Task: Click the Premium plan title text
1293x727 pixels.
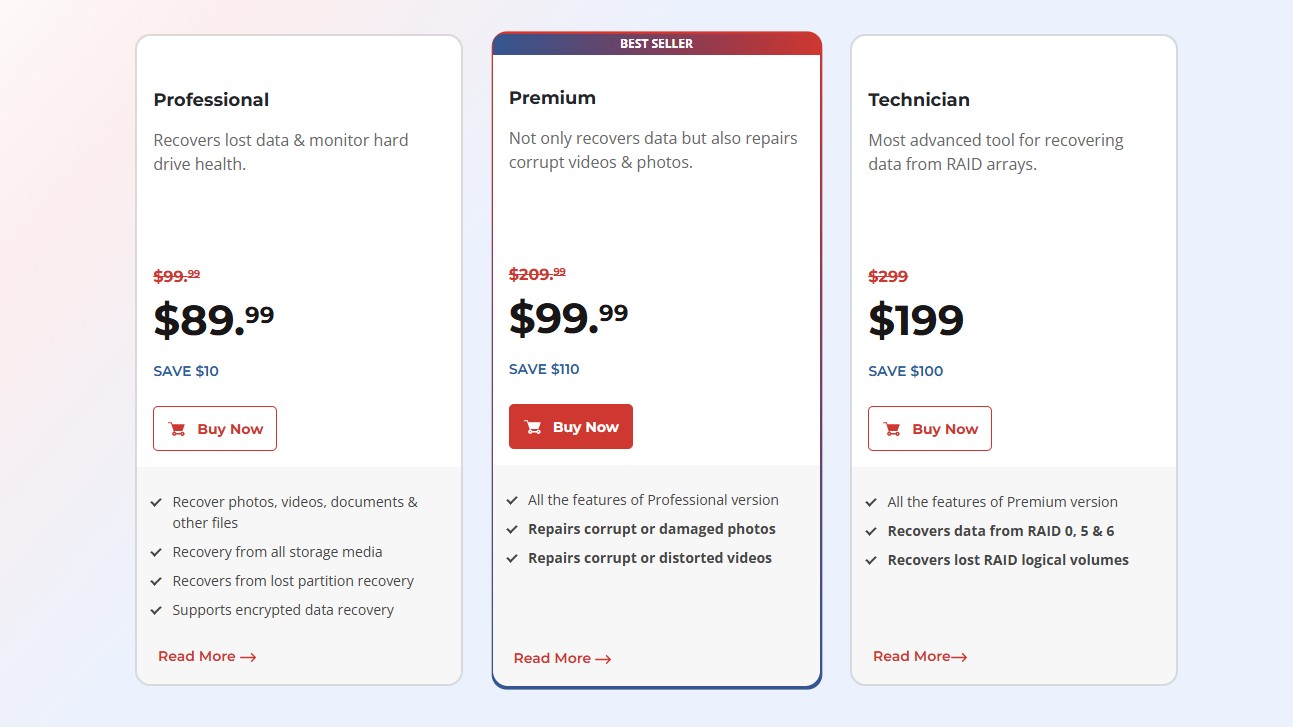Action: 552,98
